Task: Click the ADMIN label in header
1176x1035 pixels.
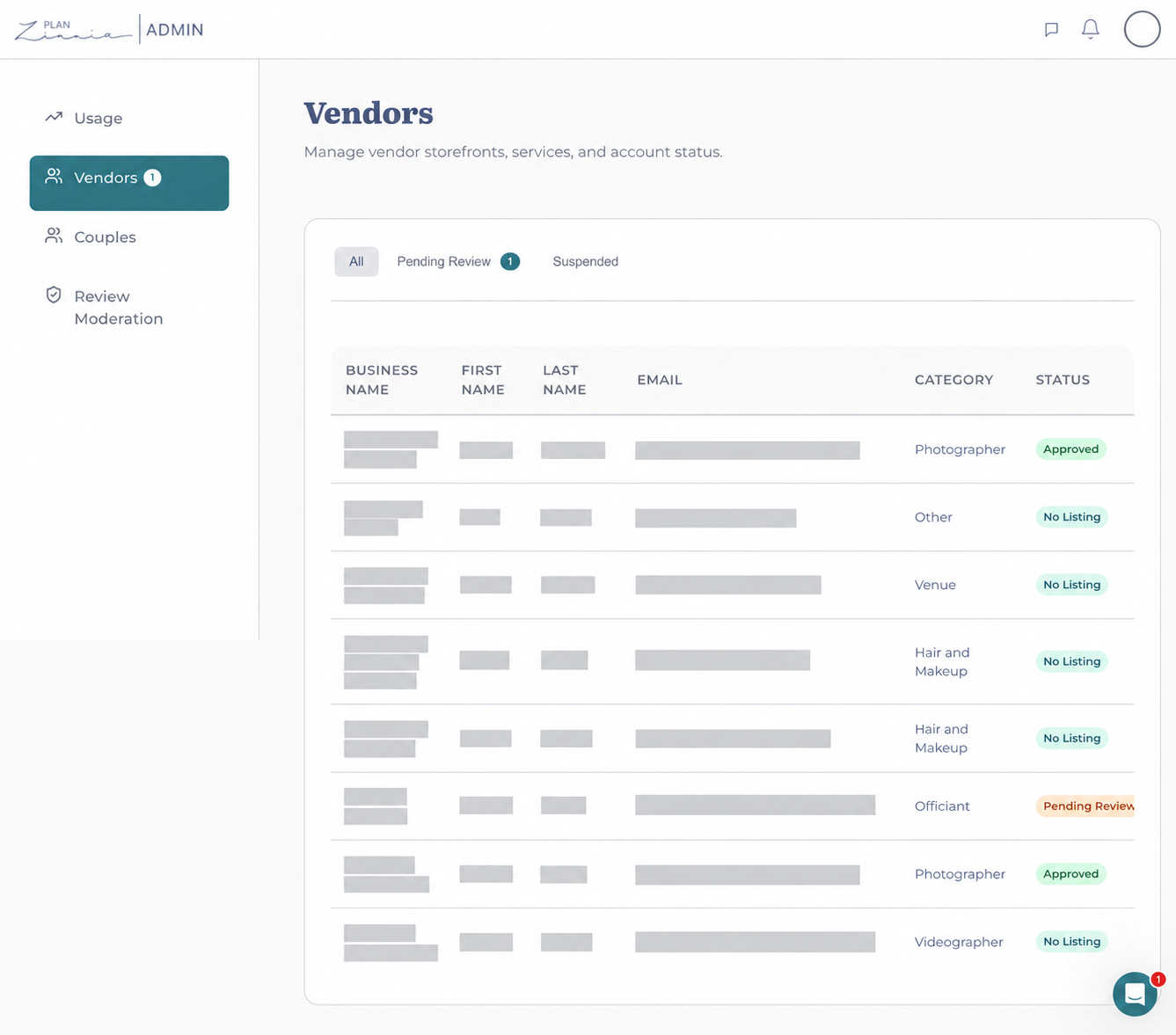Action: click(175, 30)
